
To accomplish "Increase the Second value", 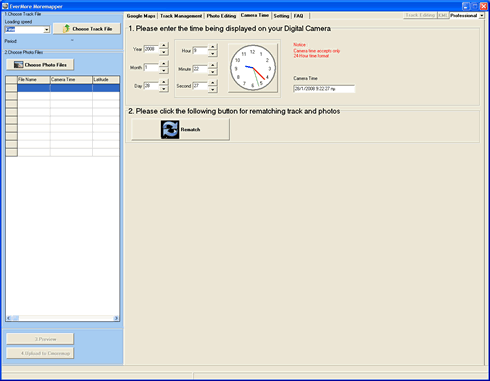I will click(213, 82).
